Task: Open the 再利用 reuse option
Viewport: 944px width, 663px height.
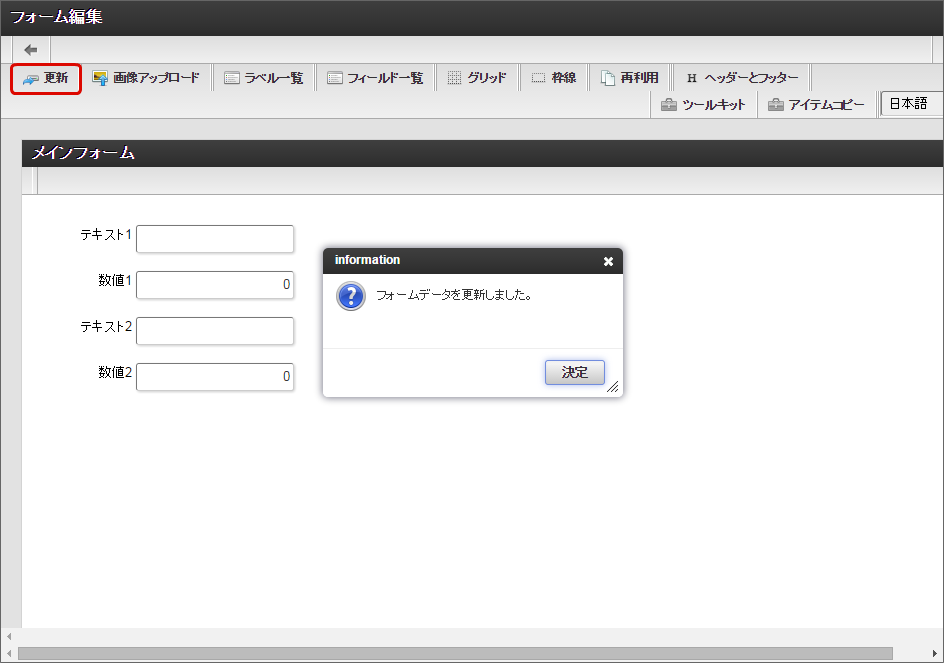Action: tap(630, 78)
